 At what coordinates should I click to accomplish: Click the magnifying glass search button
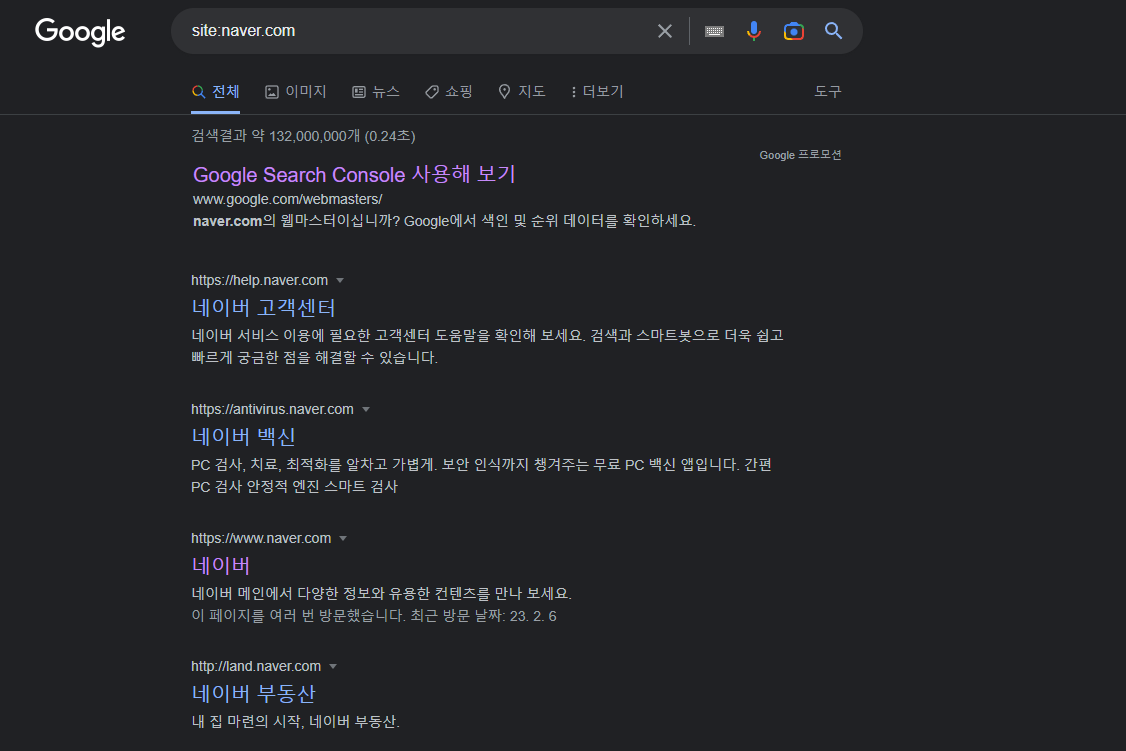tap(833, 31)
